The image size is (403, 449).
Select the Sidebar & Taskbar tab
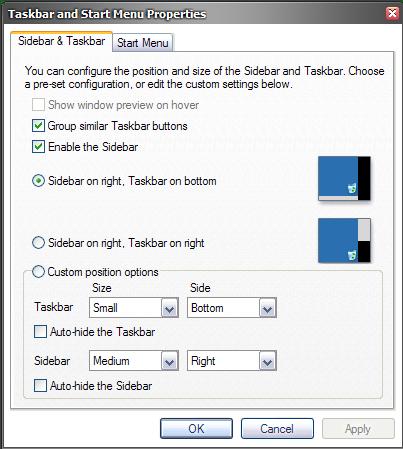tap(62, 41)
